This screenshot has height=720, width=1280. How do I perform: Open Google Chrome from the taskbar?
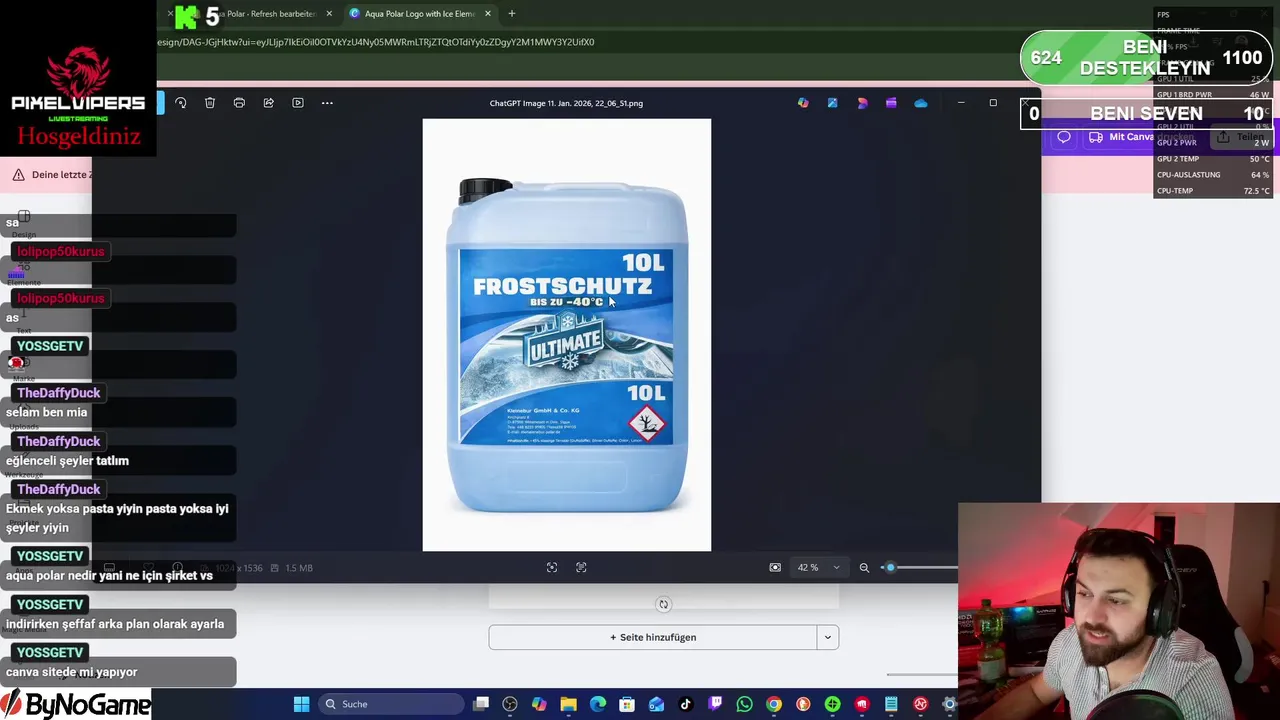[x=774, y=704]
